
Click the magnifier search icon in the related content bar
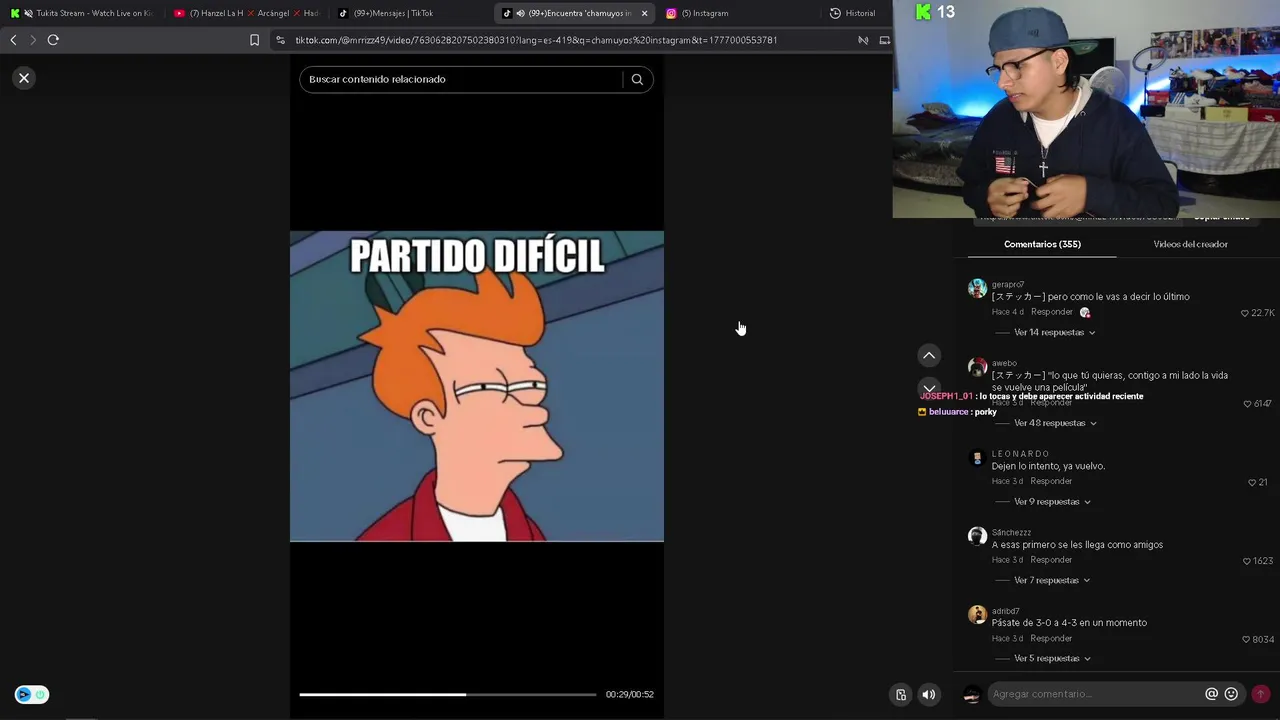click(x=637, y=79)
